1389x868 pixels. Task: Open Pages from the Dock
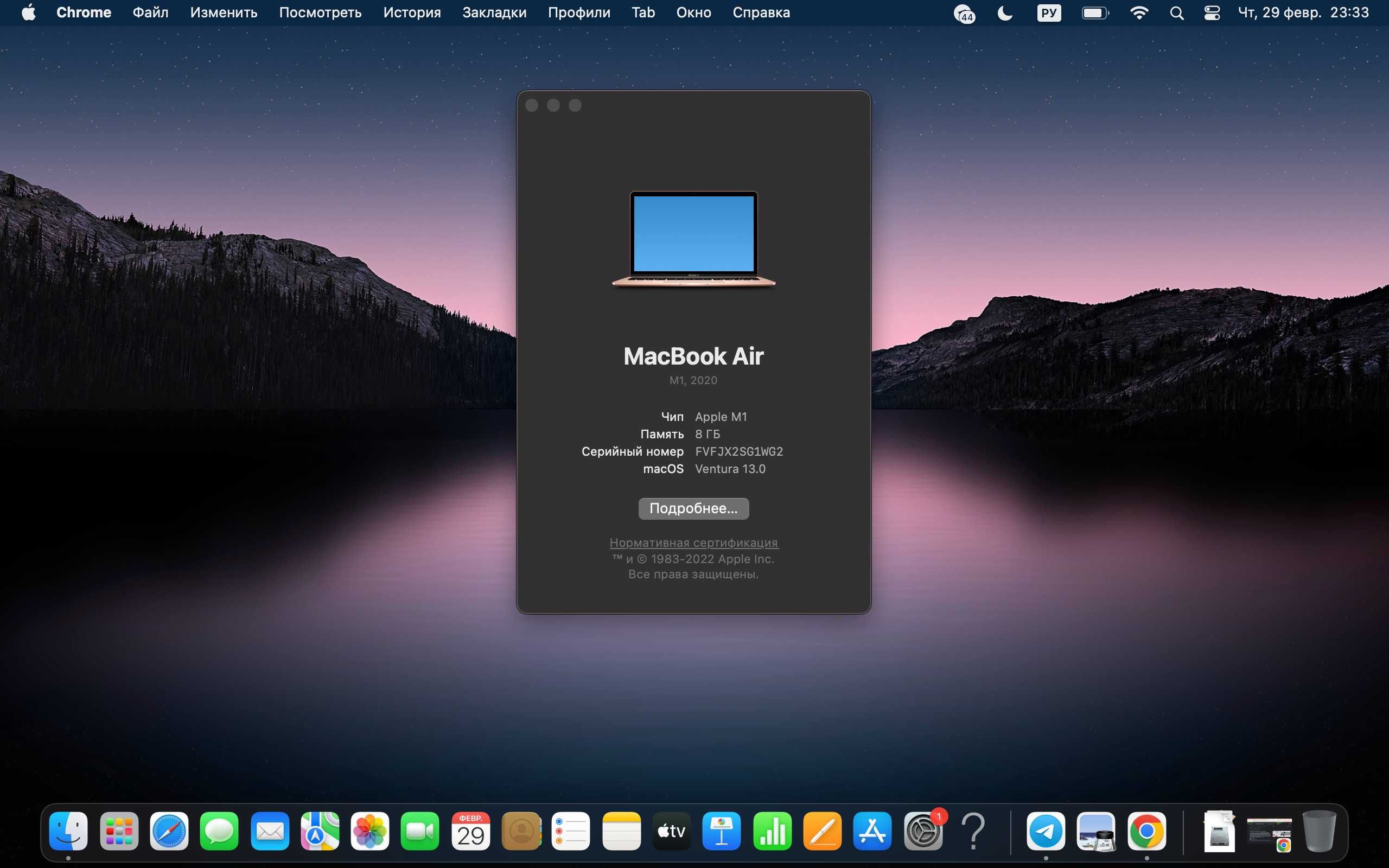pos(823,831)
